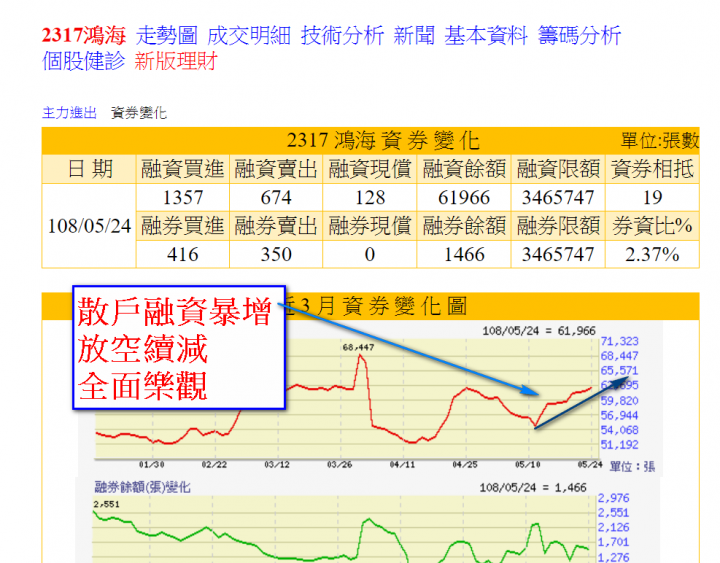Click the 51,192 axis value
Image resolution: width=720 pixels, height=563 pixels.
click(619, 445)
